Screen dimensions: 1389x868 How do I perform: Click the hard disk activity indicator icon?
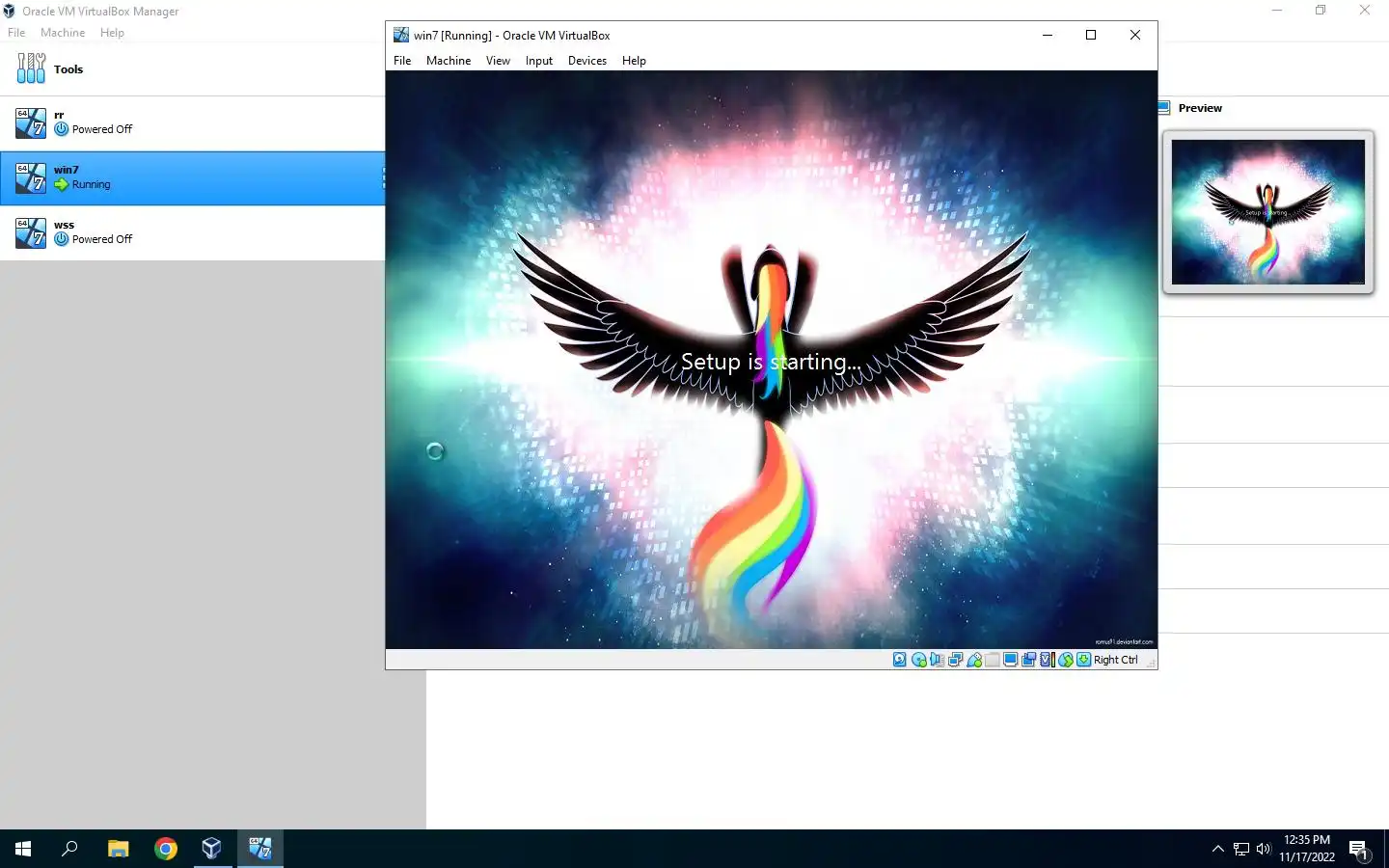click(x=900, y=660)
